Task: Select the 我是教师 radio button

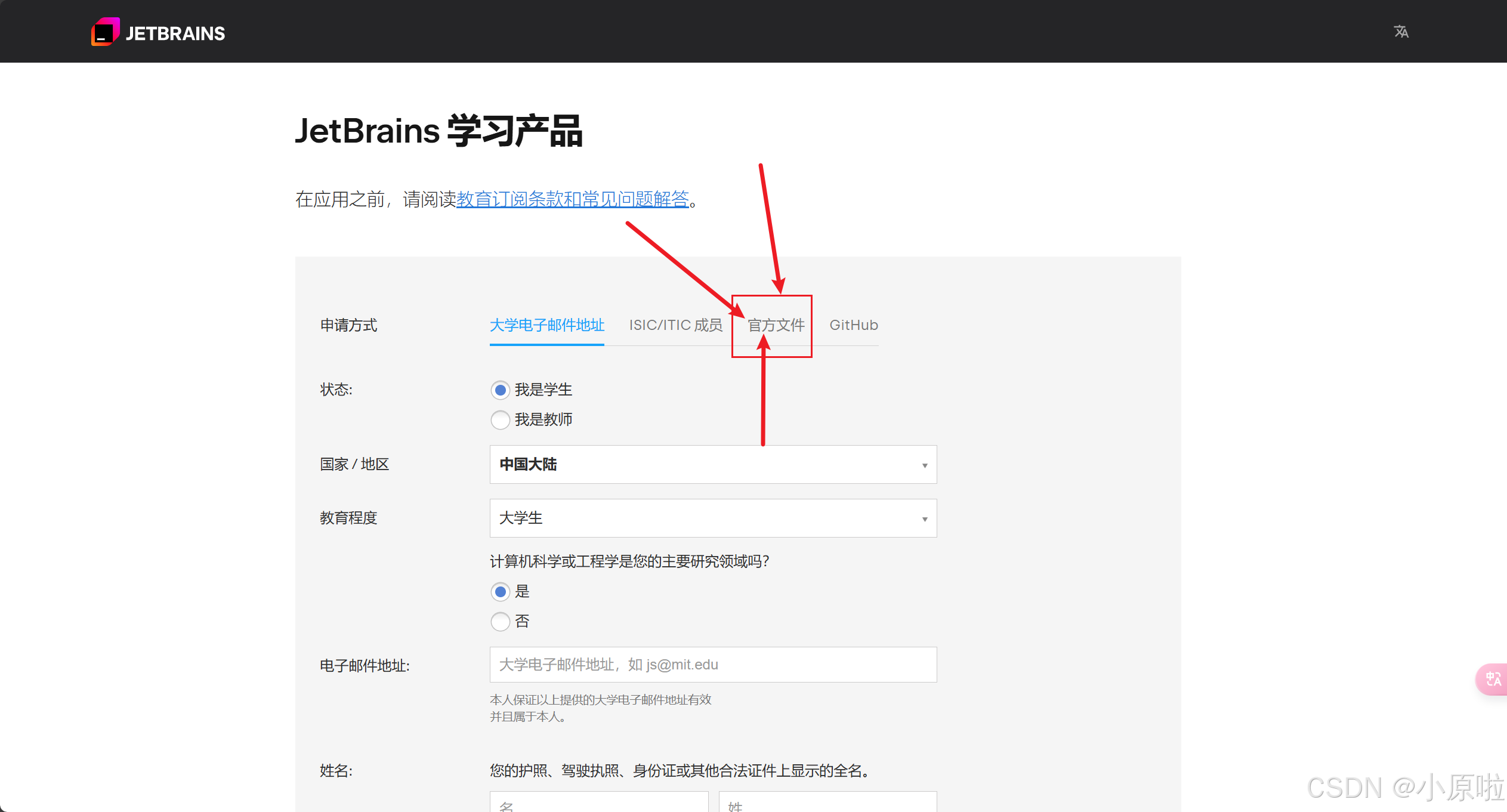Action: coord(500,420)
